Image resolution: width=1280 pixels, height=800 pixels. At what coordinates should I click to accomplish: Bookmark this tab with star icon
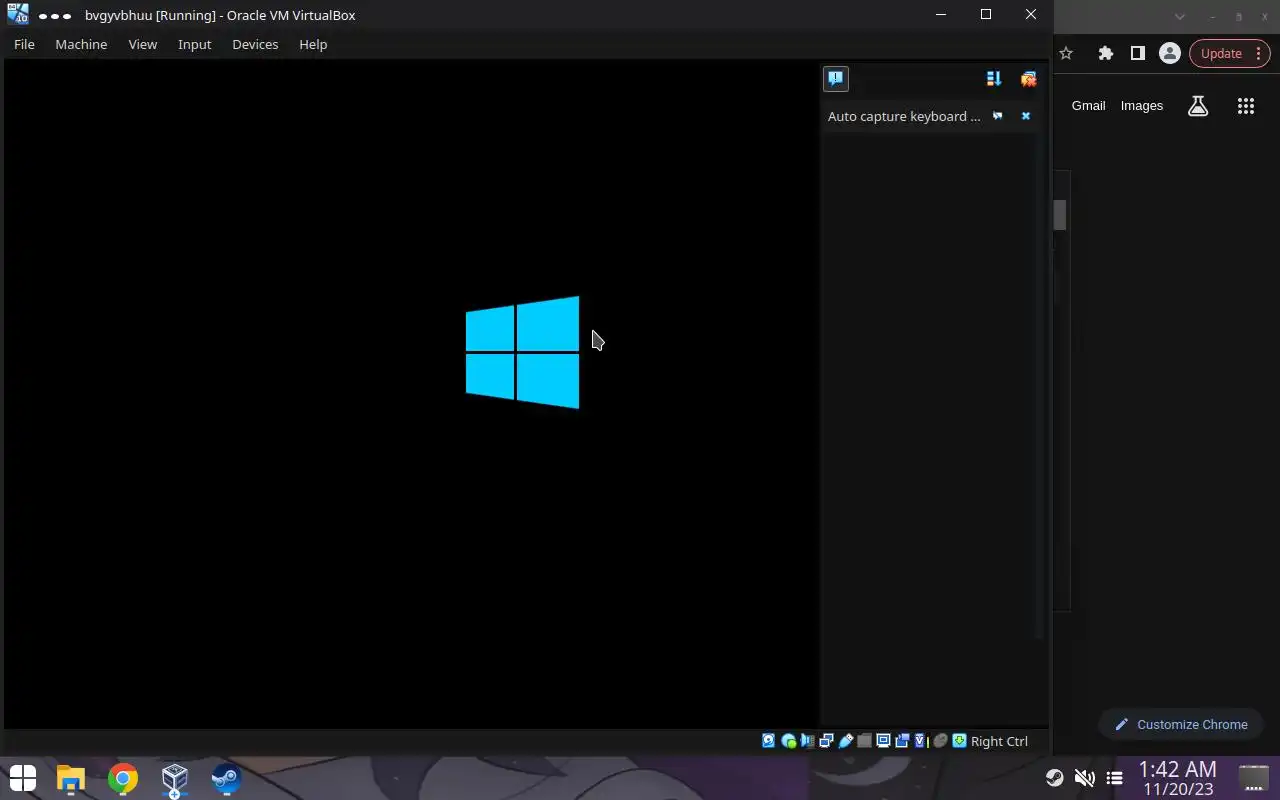(1066, 53)
